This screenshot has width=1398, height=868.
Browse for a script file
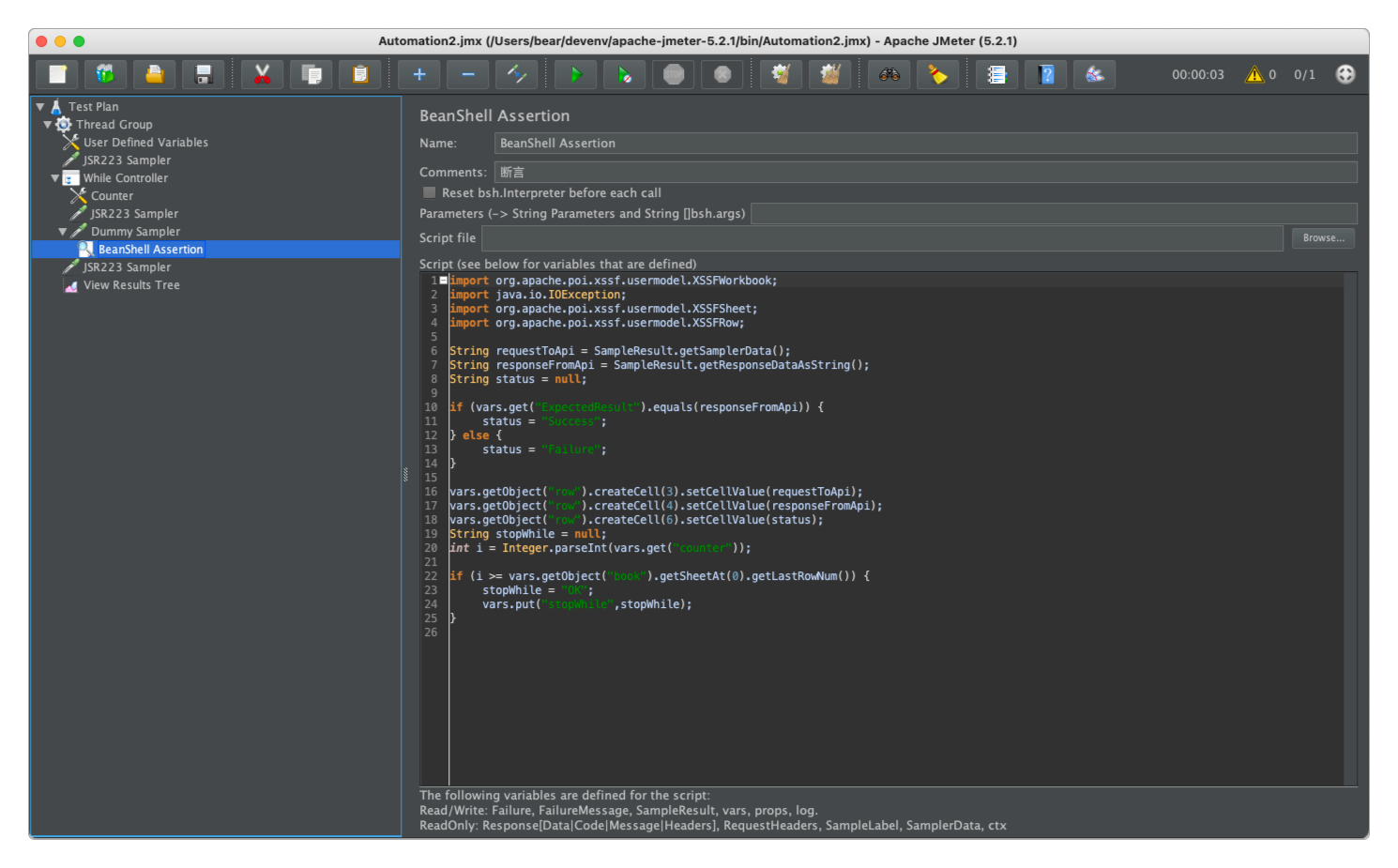coord(1323,238)
